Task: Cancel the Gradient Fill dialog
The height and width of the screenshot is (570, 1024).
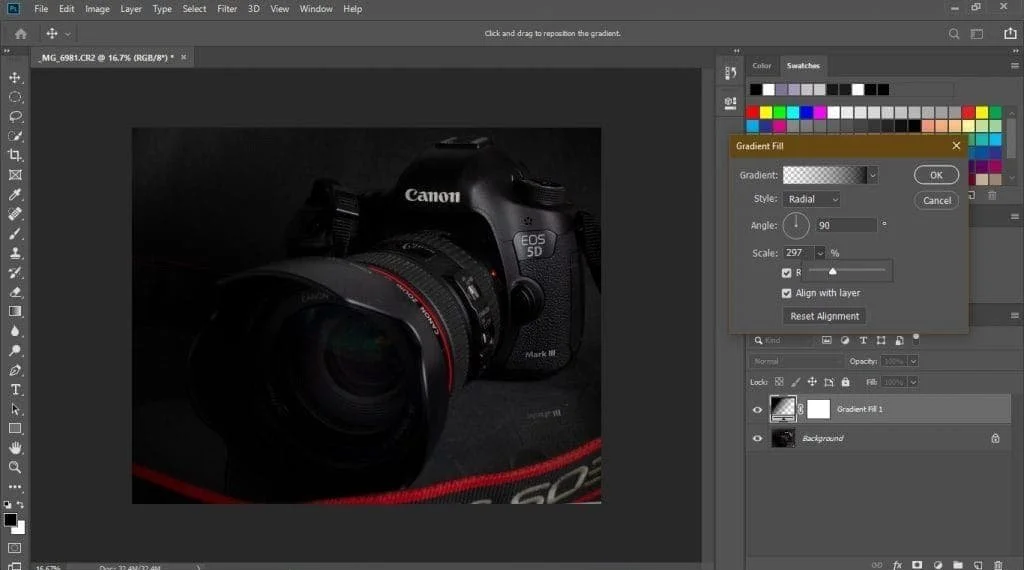Action: [x=936, y=200]
